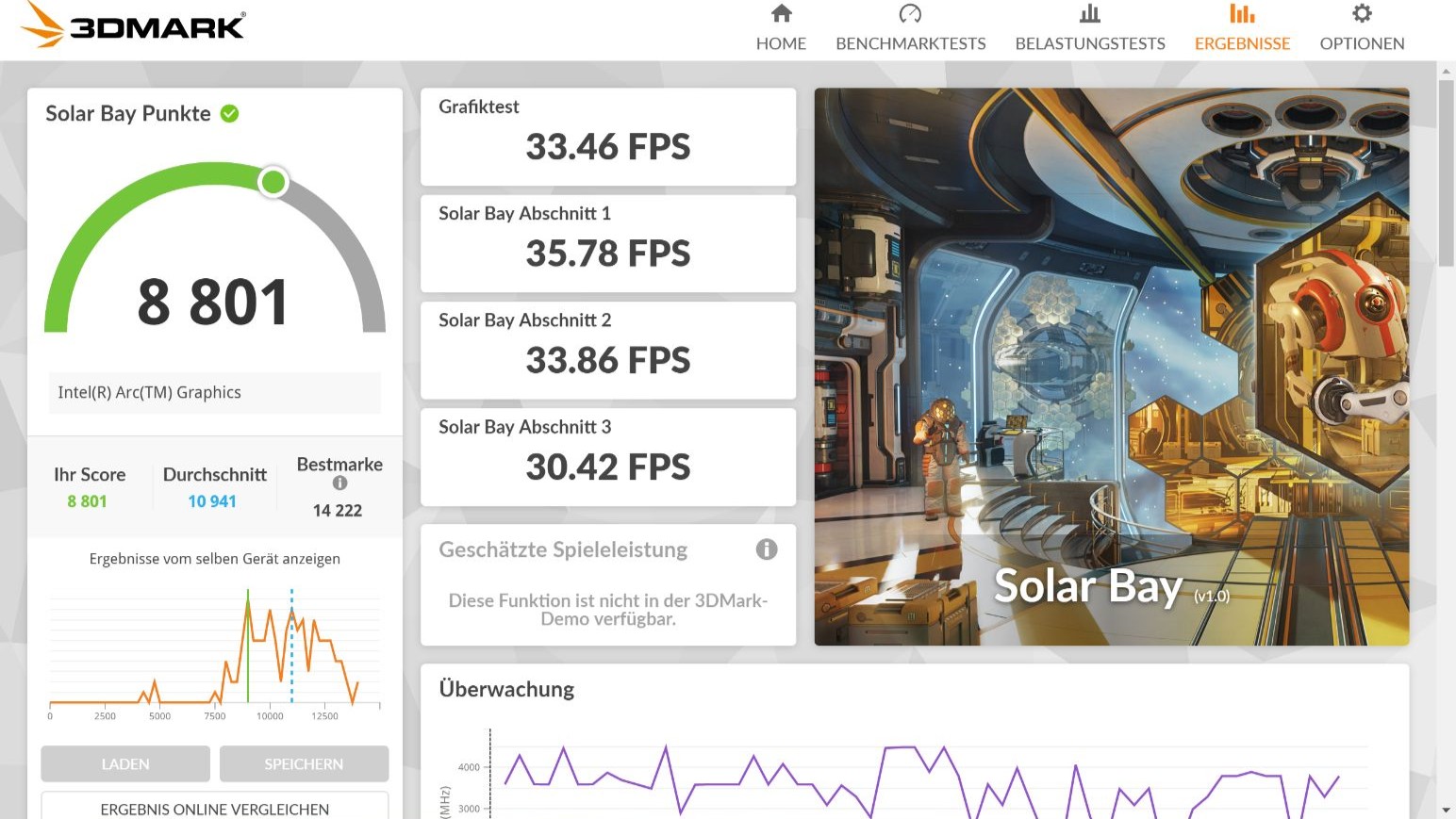
Task: Click the Belastungstests bar chart icon
Action: [x=1089, y=14]
